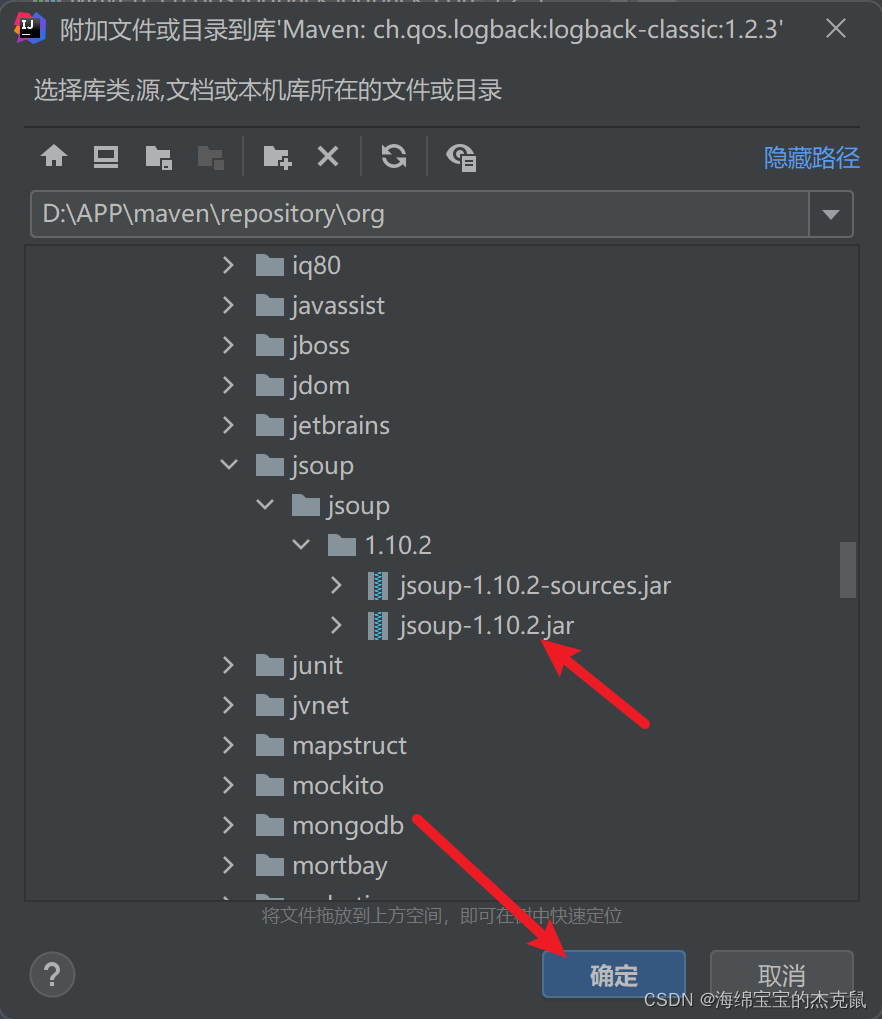
Task: Open the path history dropdown arrow
Action: click(x=832, y=214)
